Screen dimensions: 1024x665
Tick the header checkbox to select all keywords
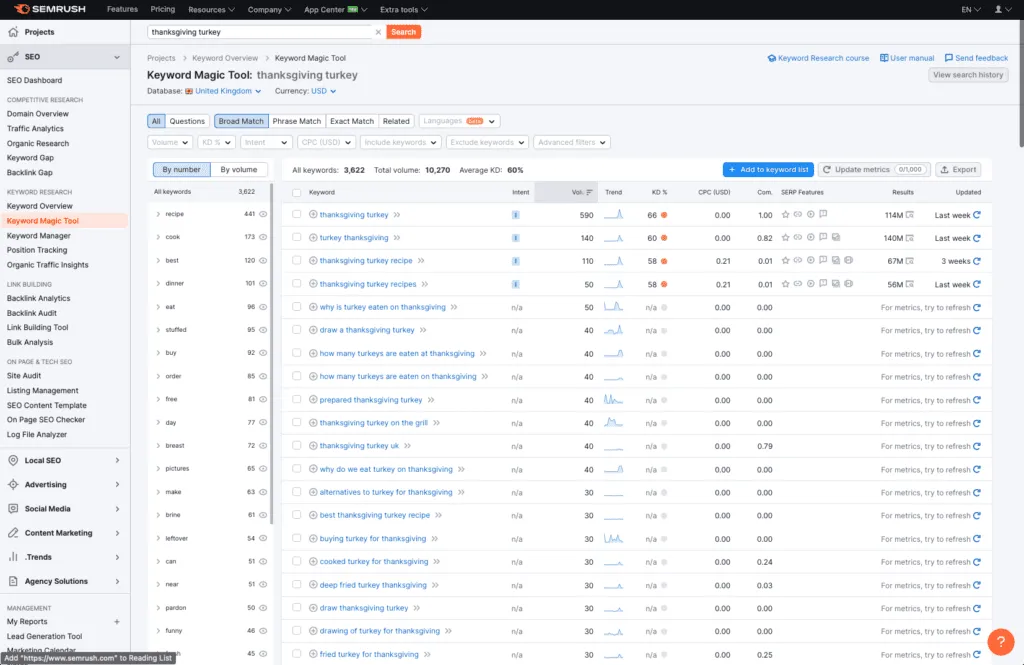click(x=297, y=194)
